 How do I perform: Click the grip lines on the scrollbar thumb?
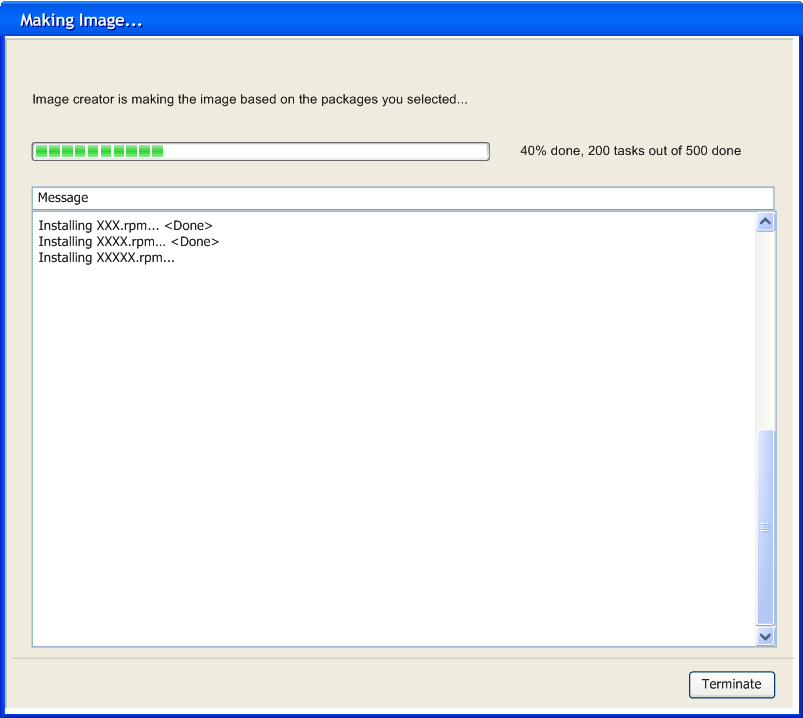coord(766,527)
